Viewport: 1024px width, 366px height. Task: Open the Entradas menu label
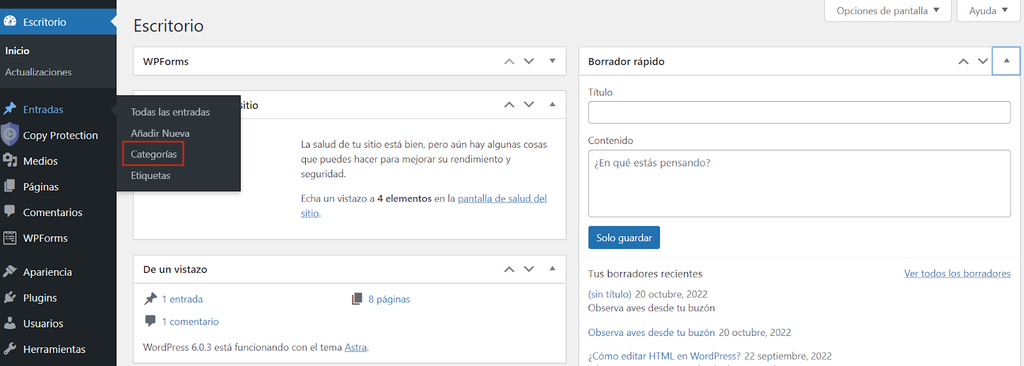coord(43,109)
